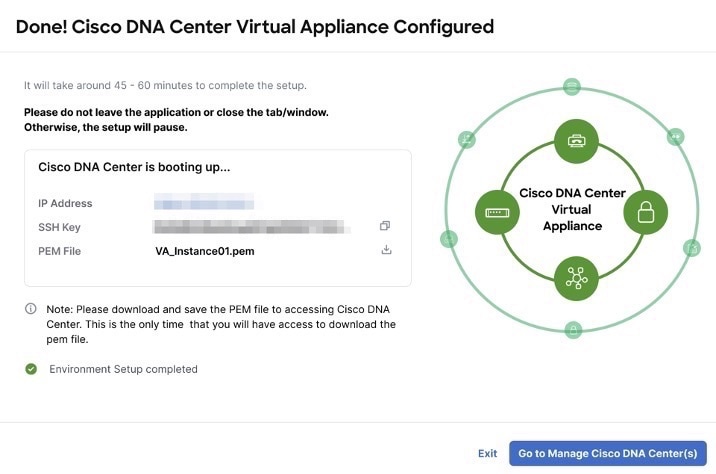Download the VA_Instance01.pem file
The image size is (716, 474).
point(386,250)
